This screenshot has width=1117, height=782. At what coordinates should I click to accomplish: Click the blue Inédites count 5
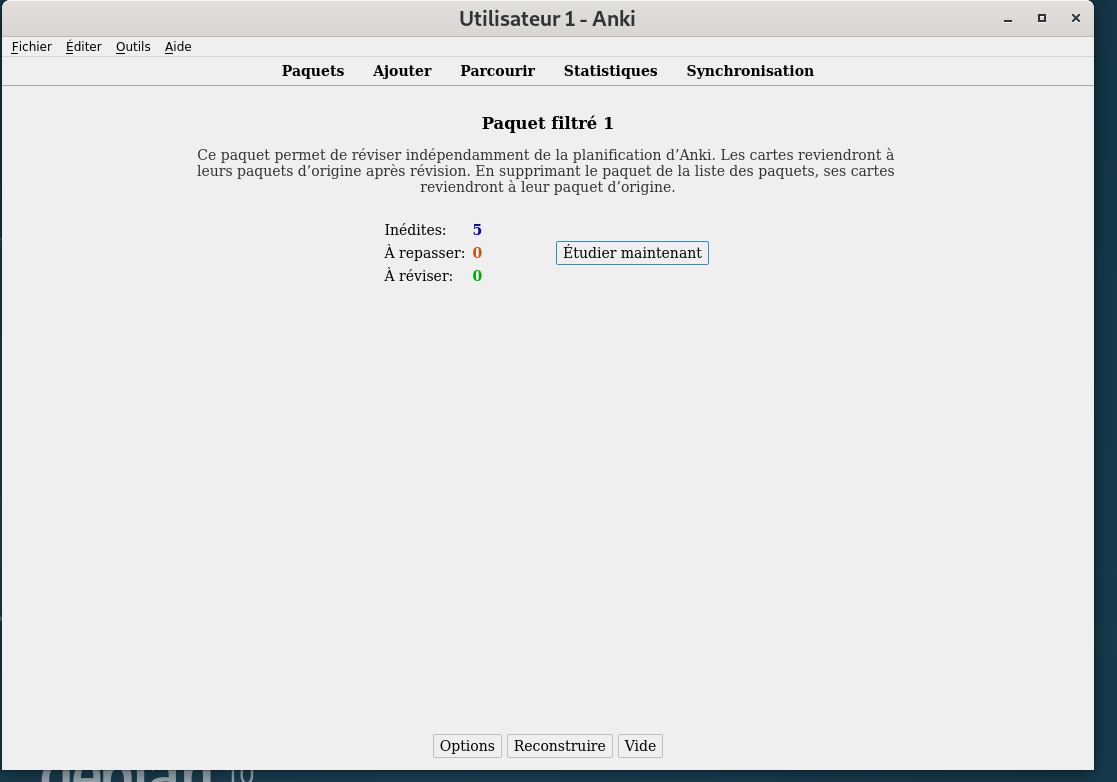477,230
